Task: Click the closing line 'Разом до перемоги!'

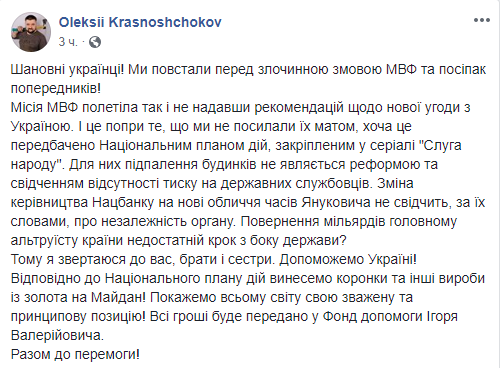Action: coord(75,354)
